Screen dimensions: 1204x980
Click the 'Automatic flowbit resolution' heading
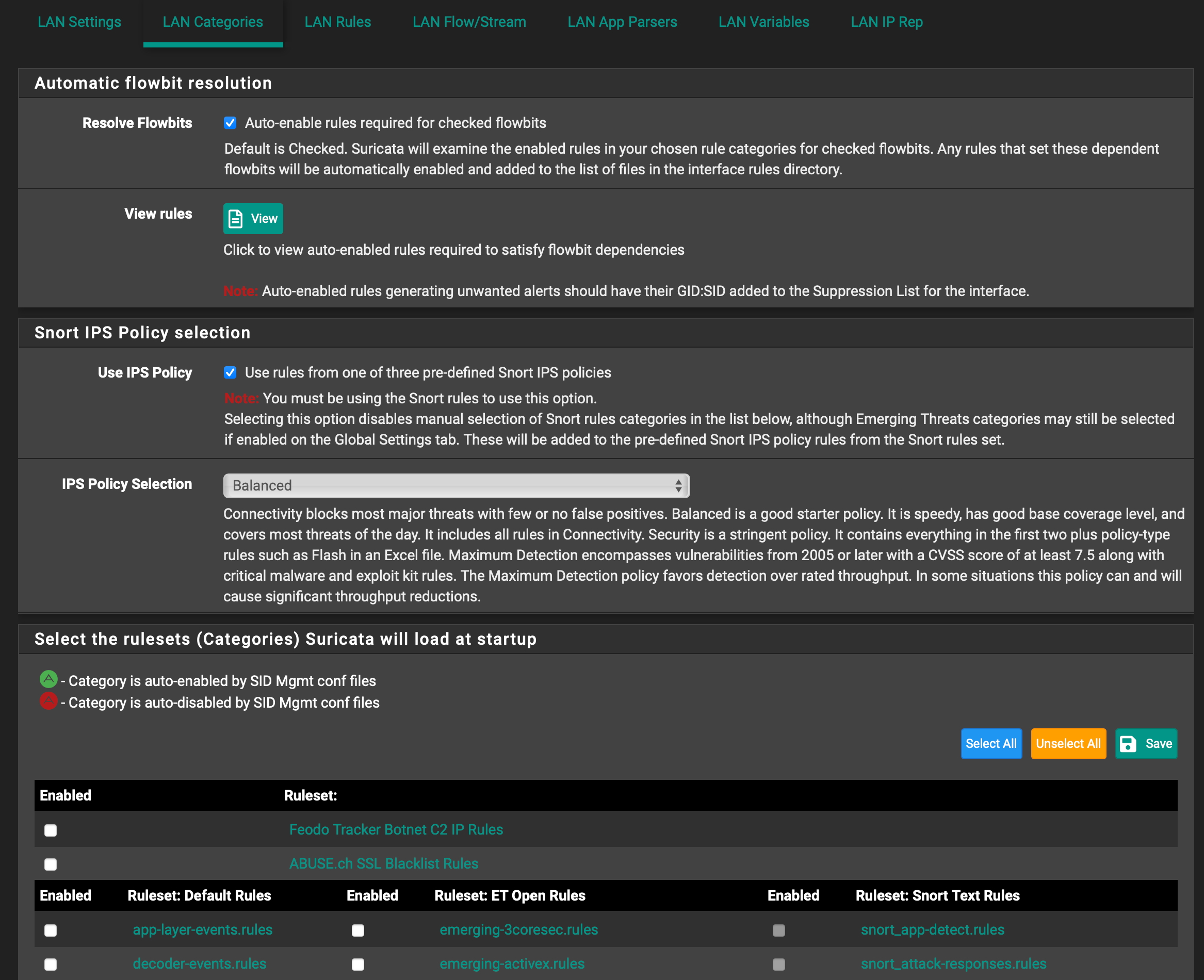pyautogui.click(x=153, y=83)
